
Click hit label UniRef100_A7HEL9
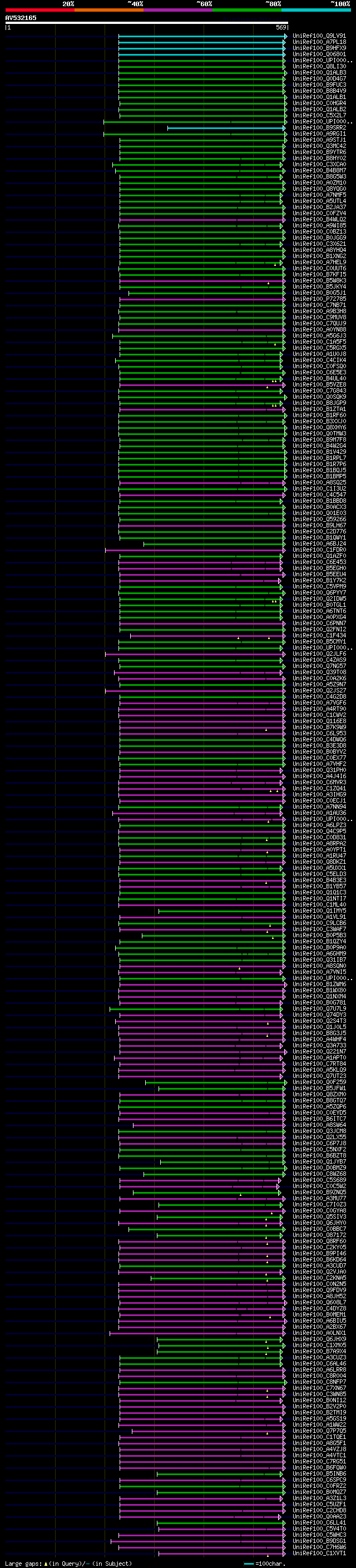[319, 263]
